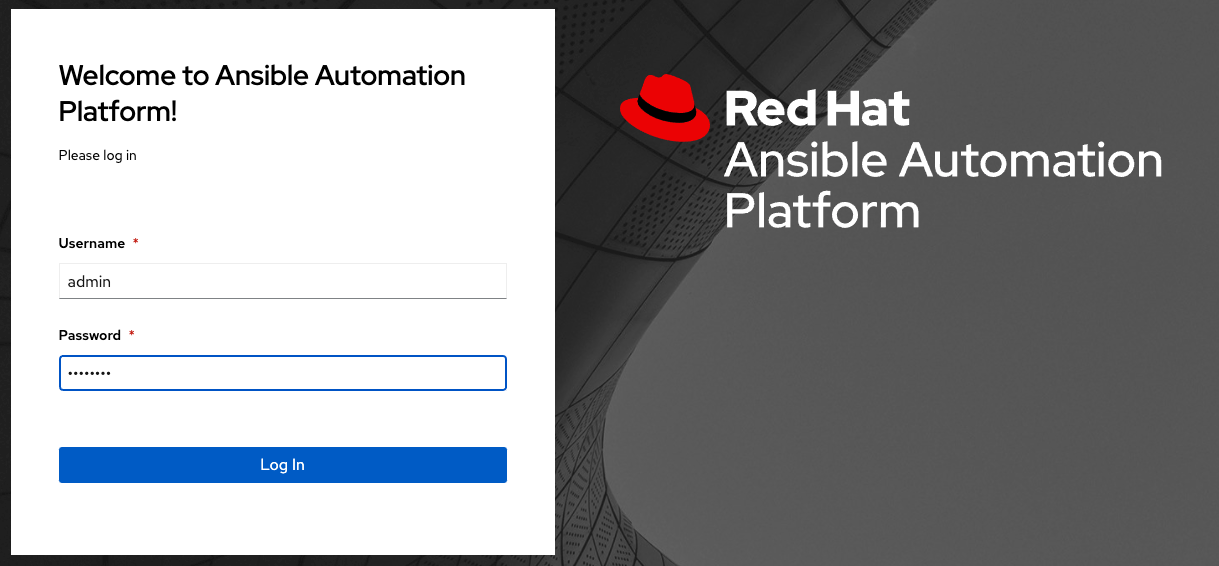Viewport: 1219px width, 566px height.
Task: Click the "Platform!" word in the heading
Action: (118, 111)
